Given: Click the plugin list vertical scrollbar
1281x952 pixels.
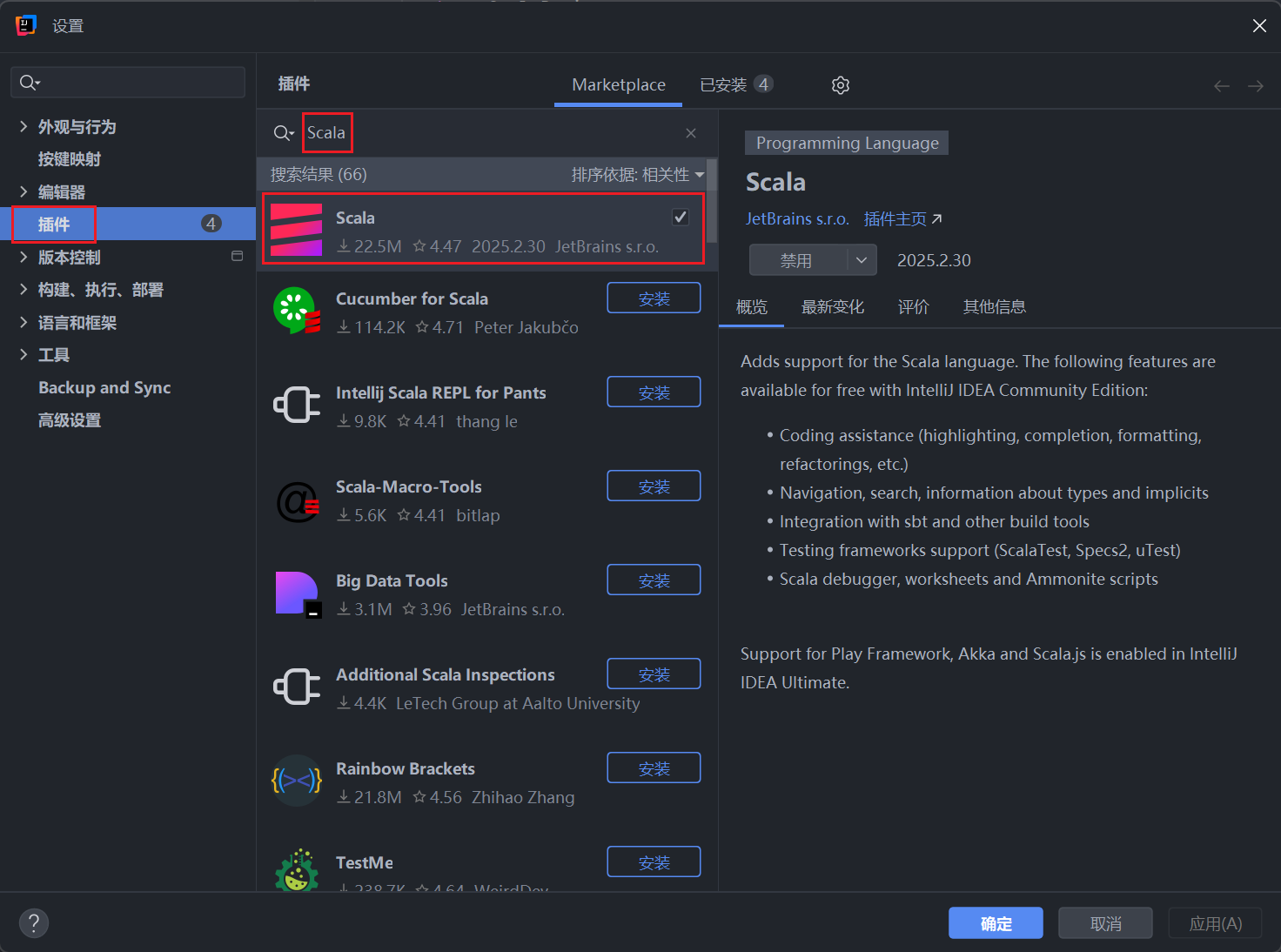Looking at the screenshot, I should tap(712, 201).
